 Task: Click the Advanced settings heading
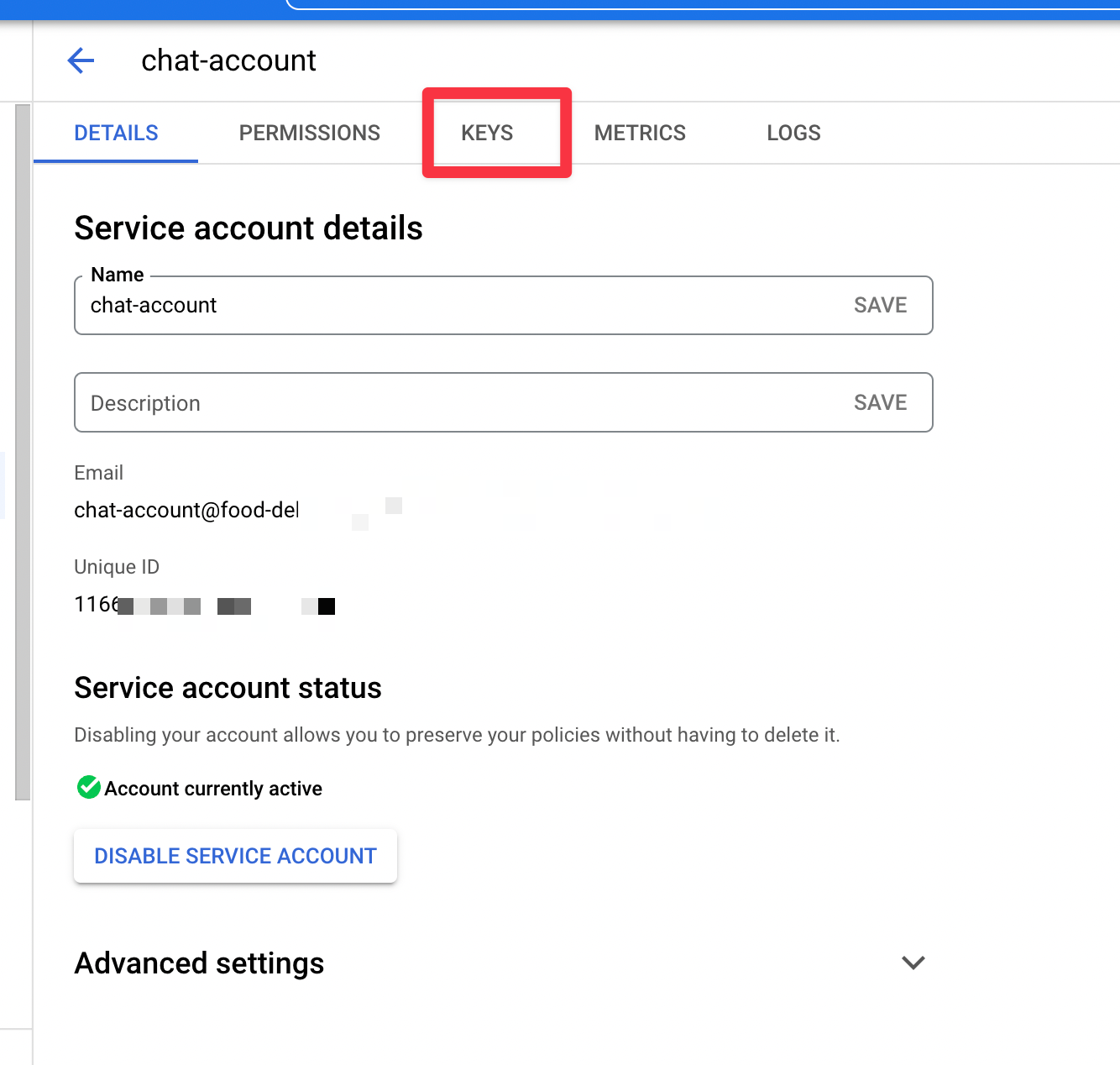pyautogui.click(x=199, y=963)
